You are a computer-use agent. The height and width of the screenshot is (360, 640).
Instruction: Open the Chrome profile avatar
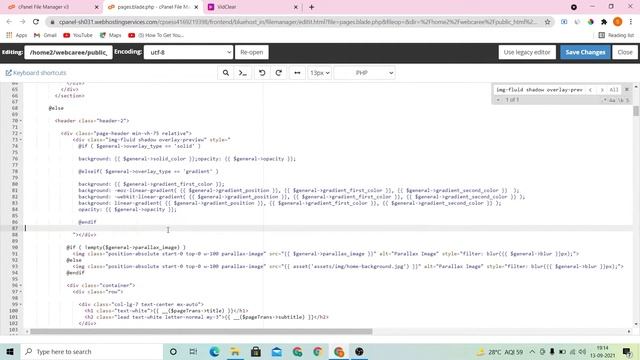(617, 22)
